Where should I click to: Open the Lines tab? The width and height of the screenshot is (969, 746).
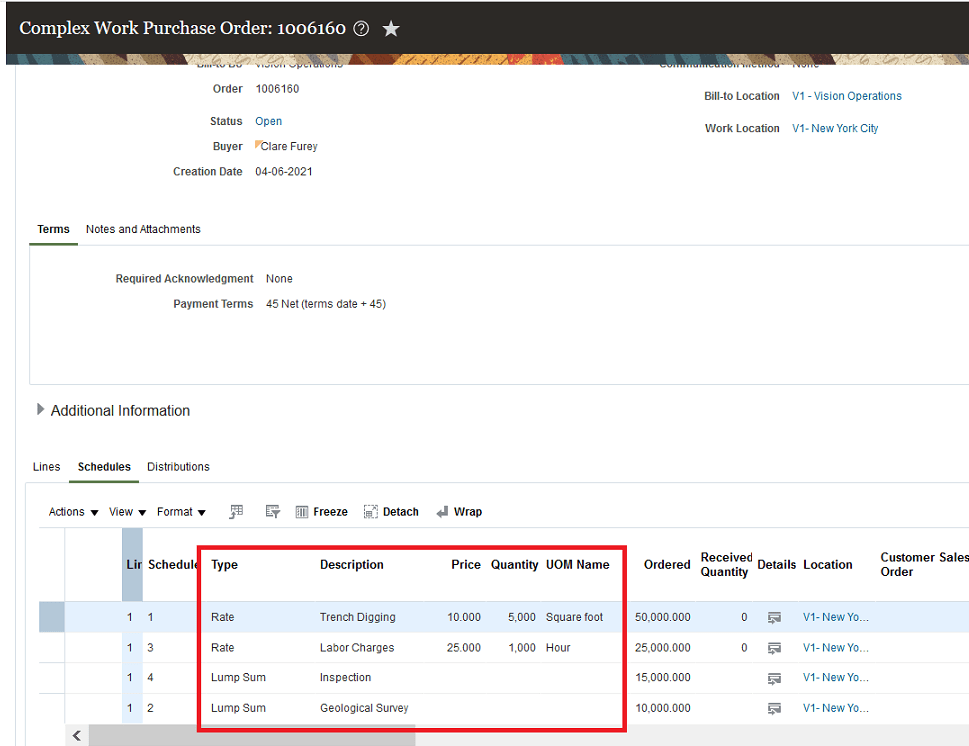[x=46, y=466]
